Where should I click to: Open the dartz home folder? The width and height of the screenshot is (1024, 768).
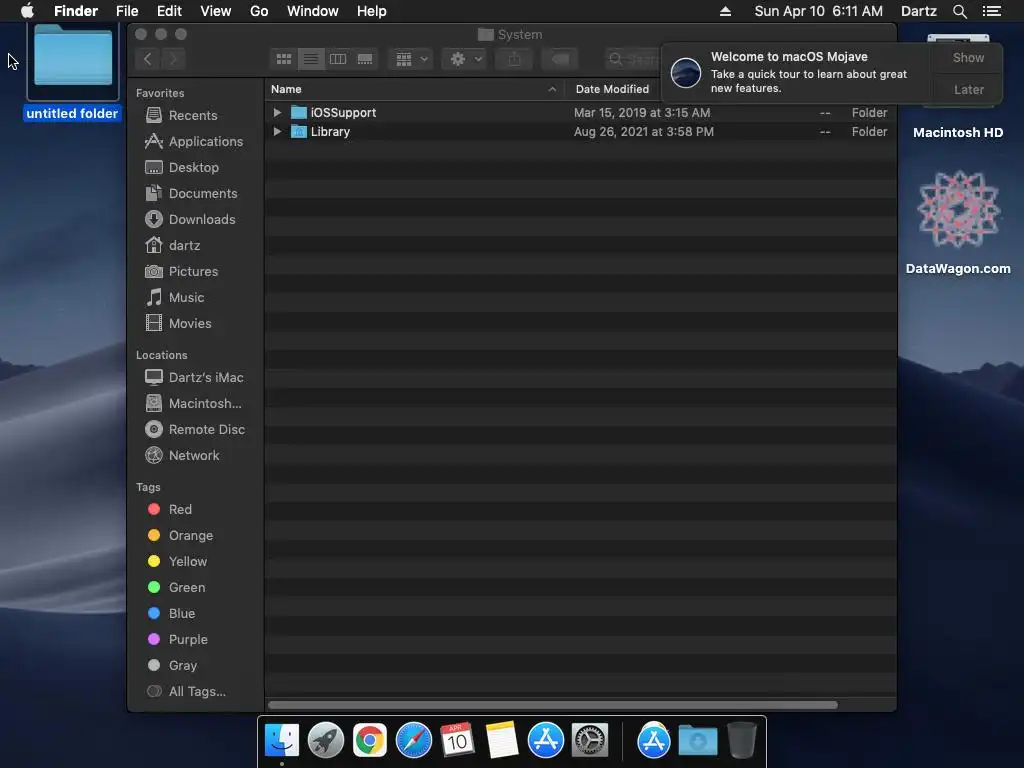tap(184, 246)
